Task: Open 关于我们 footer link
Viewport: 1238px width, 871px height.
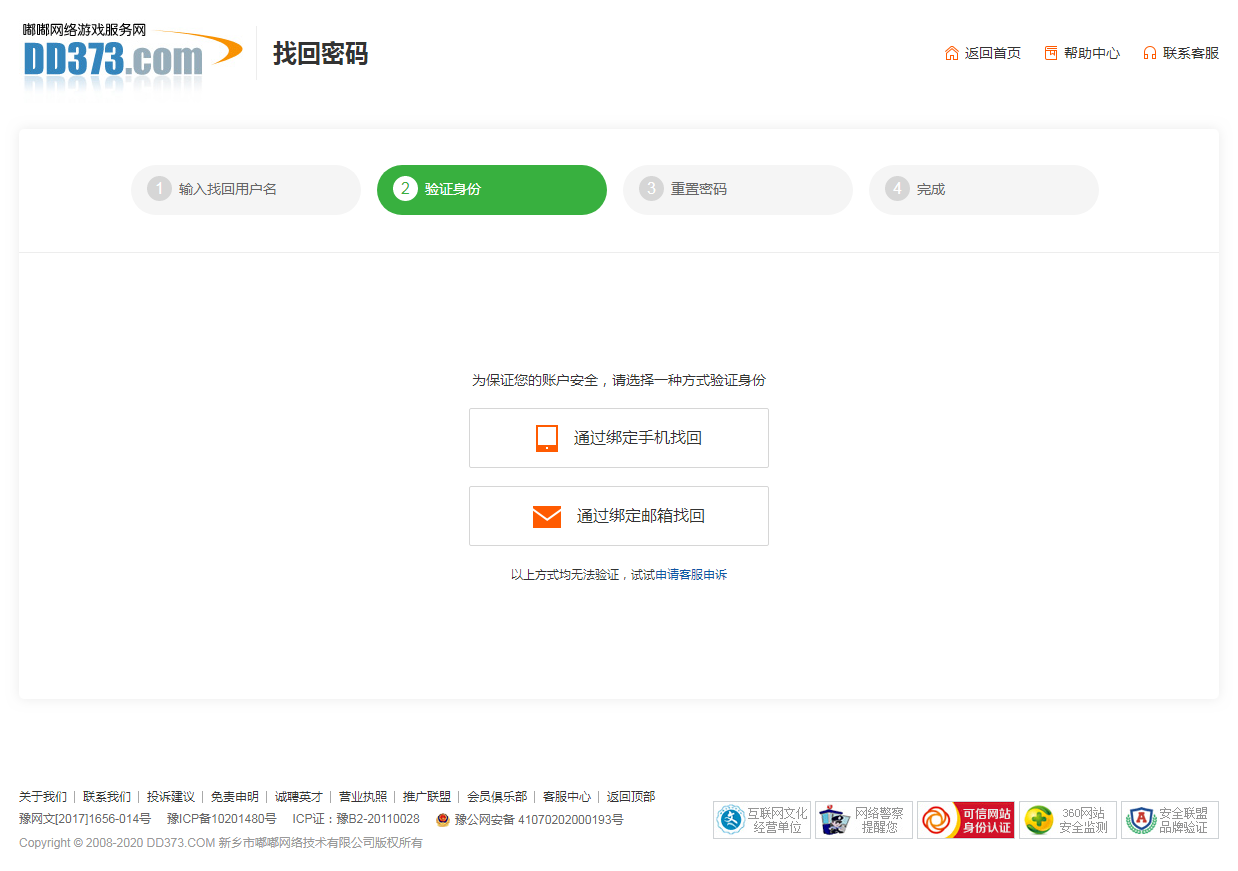Action: 43,797
